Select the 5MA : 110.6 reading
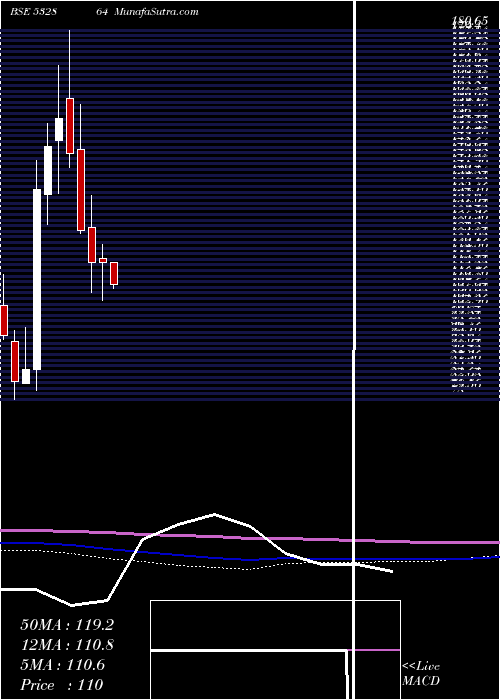The width and height of the screenshot is (500, 700). tap(62, 665)
